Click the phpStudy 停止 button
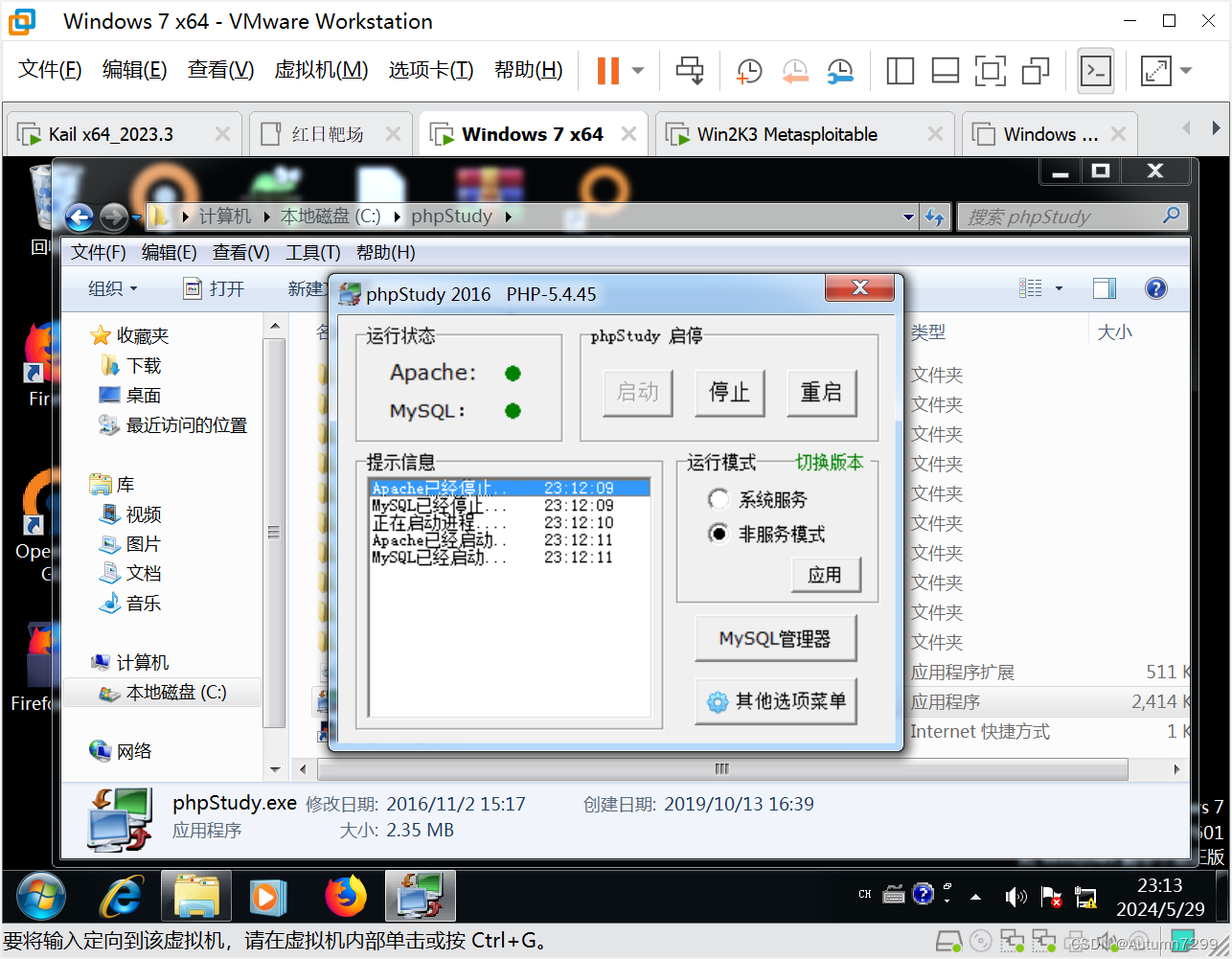 (729, 392)
